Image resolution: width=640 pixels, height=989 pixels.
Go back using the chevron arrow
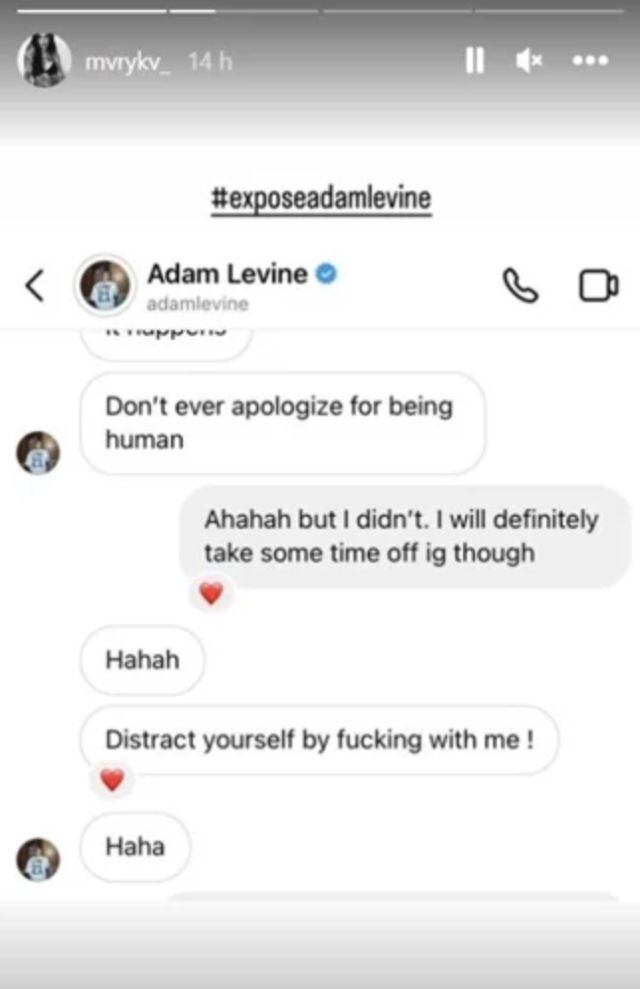click(35, 285)
